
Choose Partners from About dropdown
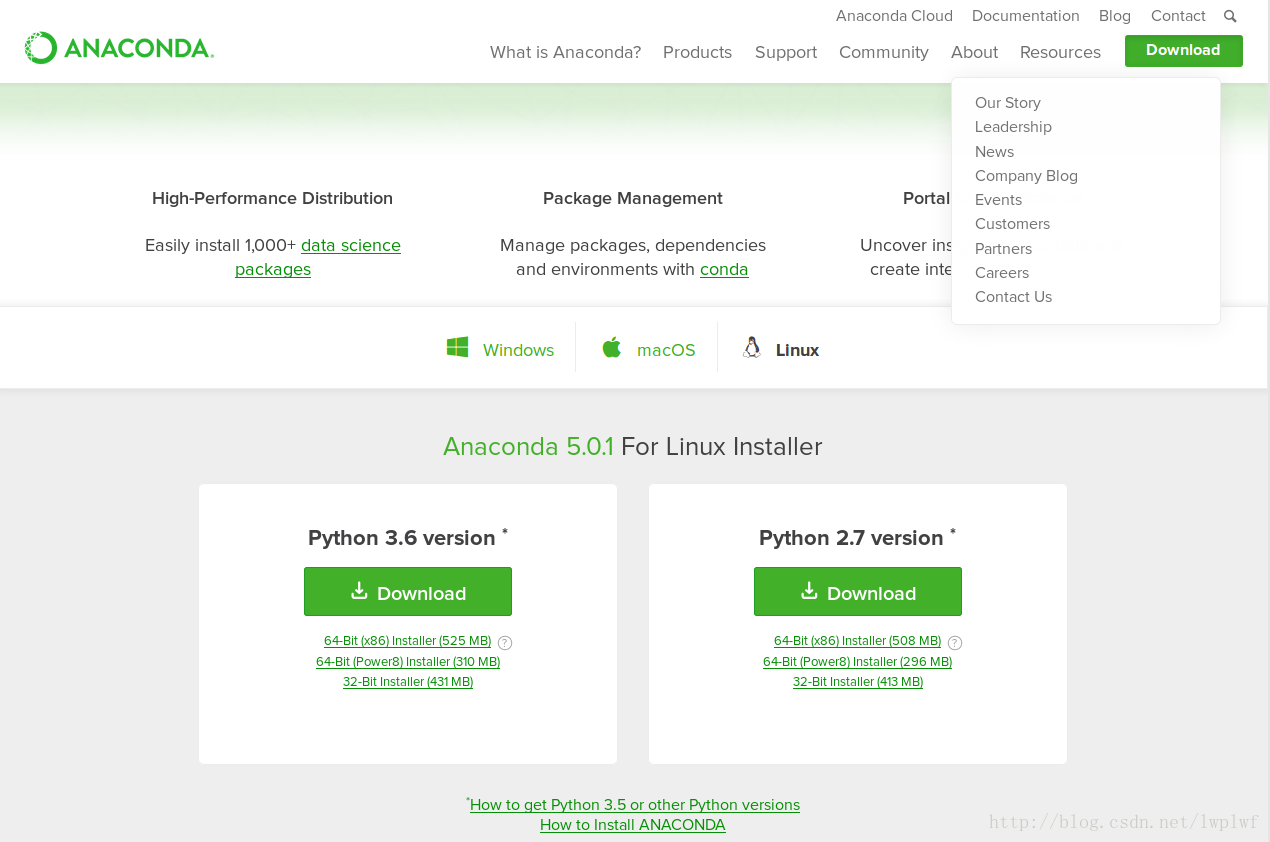[x=1003, y=249]
